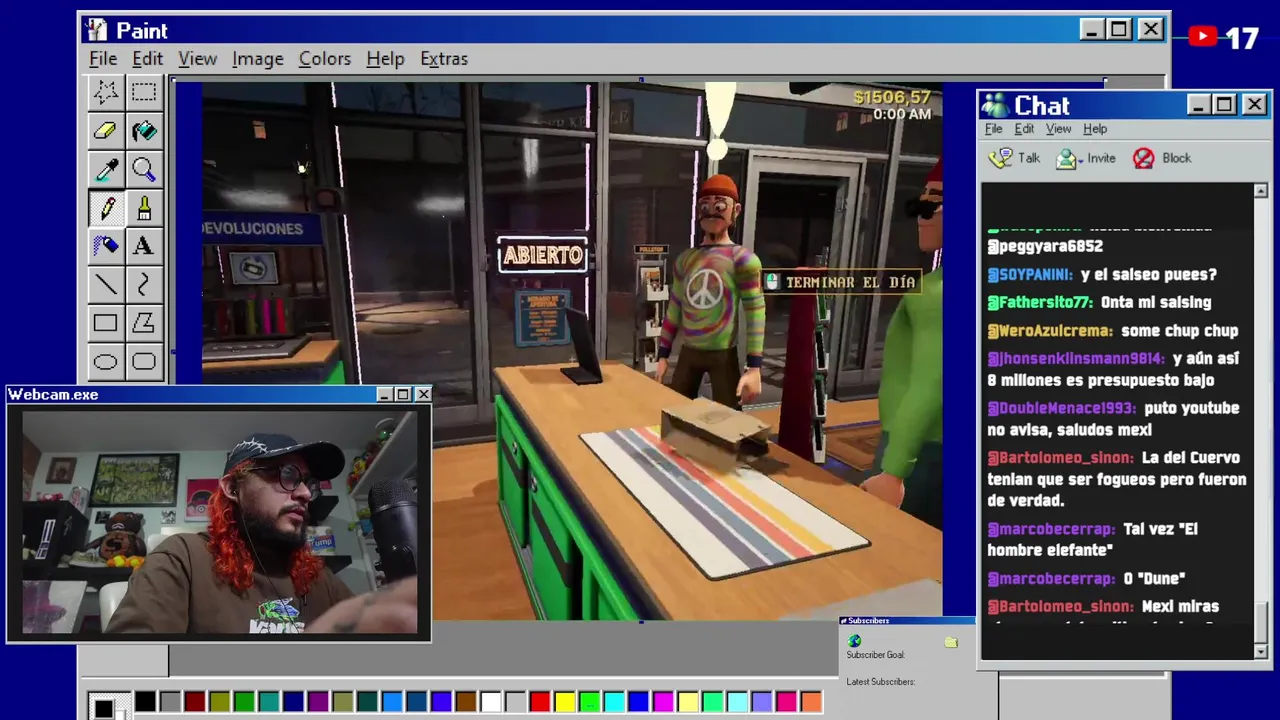Pick the orange color swatch
This screenshot has width=1280, height=720.
click(811, 702)
